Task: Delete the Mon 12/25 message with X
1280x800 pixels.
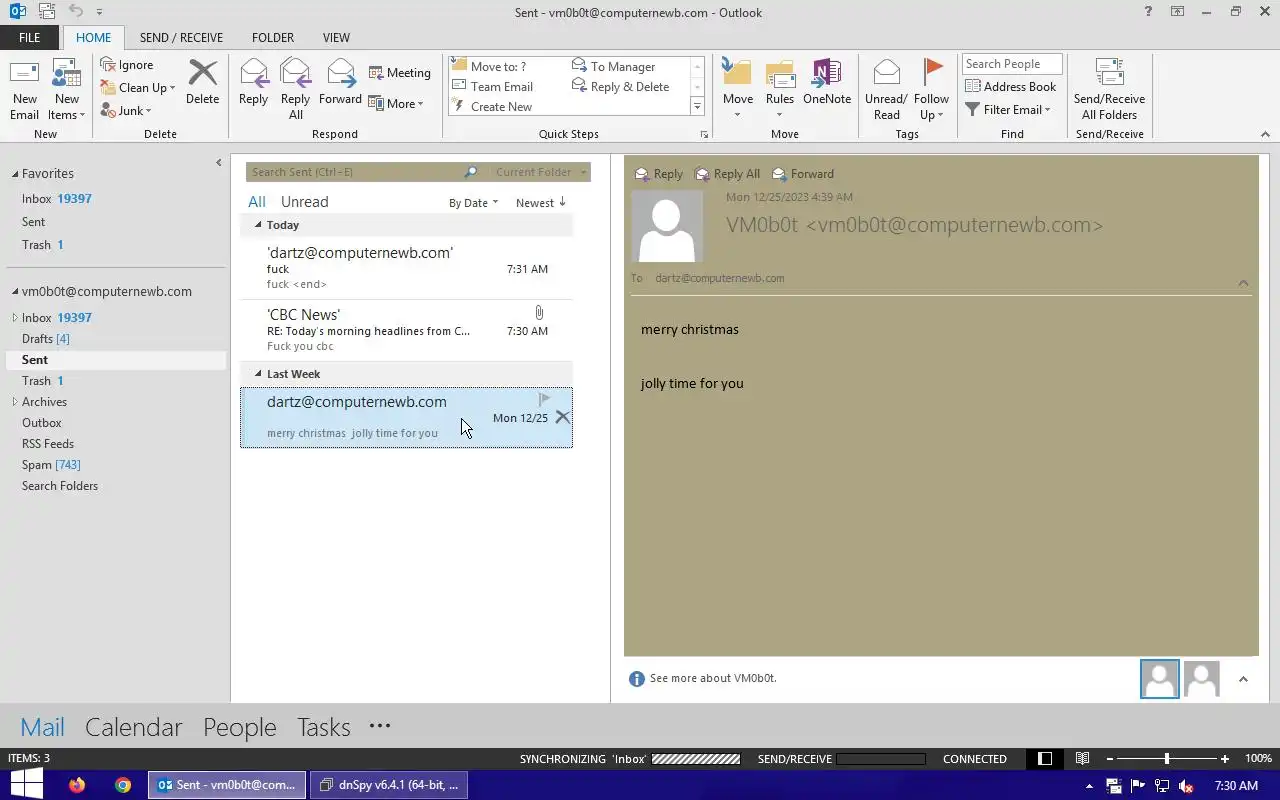Action: click(x=562, y=417)
